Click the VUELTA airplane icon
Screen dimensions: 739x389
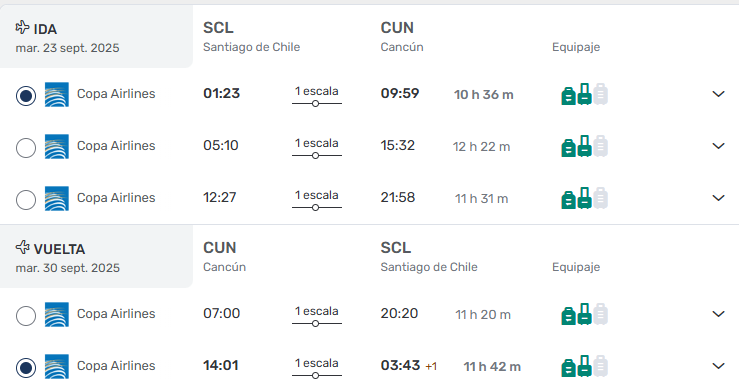22,247
